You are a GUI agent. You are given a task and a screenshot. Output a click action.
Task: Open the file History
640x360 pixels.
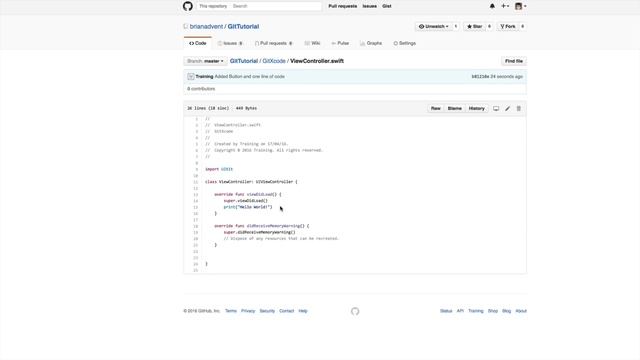point(476,109)
